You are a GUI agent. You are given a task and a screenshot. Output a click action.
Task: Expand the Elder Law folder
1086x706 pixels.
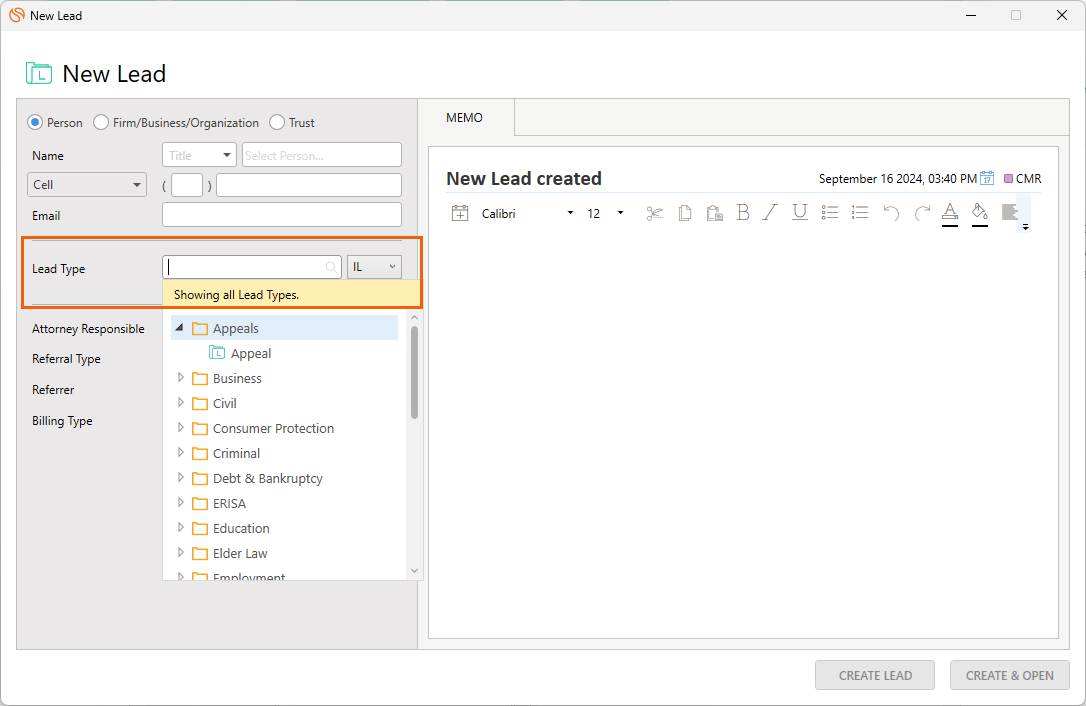coord(180,552)
